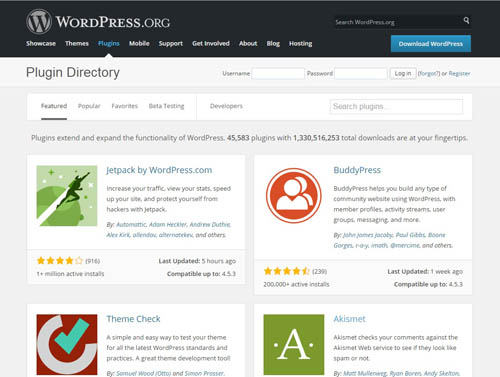The height and width of the screenshot is (377, 500).
Task: Select the Featured tab
Action: click(54, 106)
